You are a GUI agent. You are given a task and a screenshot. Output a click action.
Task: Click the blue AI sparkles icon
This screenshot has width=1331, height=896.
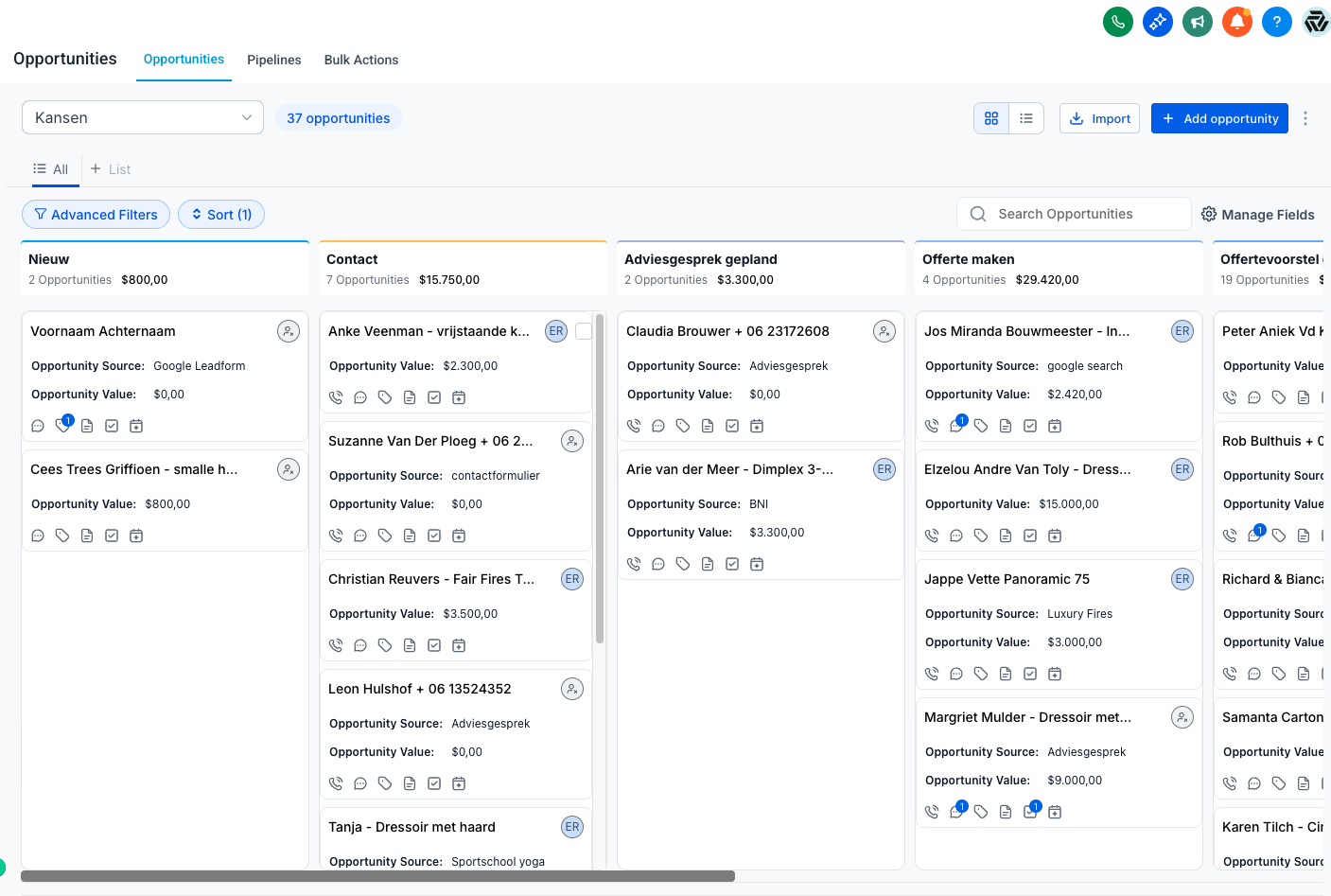[x=1158, y=21]
